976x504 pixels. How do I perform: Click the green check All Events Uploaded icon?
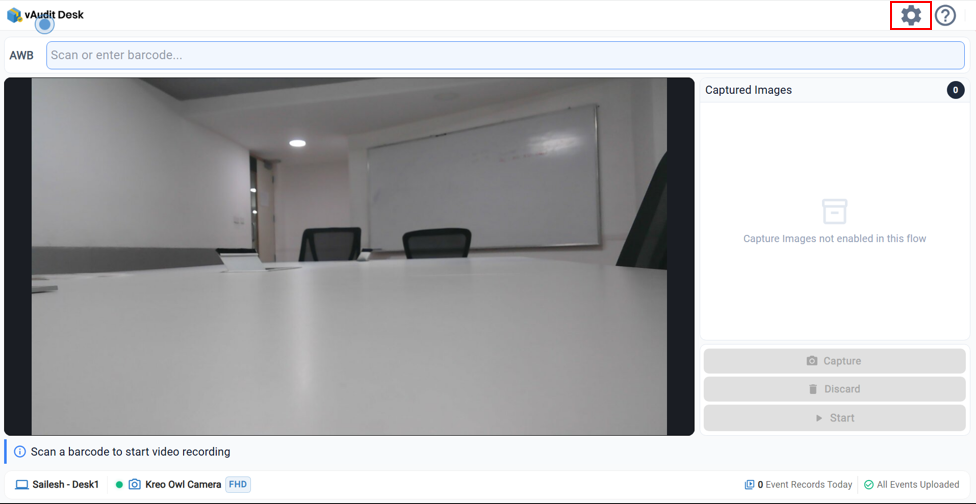[868, 485]
